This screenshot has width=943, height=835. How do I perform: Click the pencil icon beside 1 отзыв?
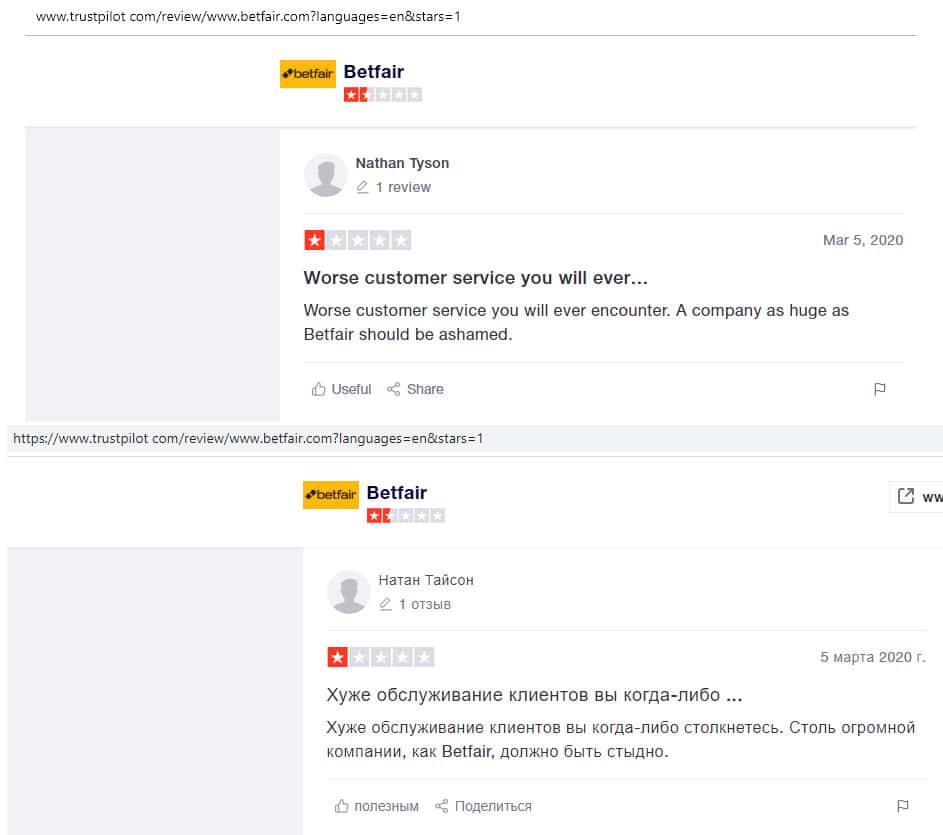click(x=385, y=604)
